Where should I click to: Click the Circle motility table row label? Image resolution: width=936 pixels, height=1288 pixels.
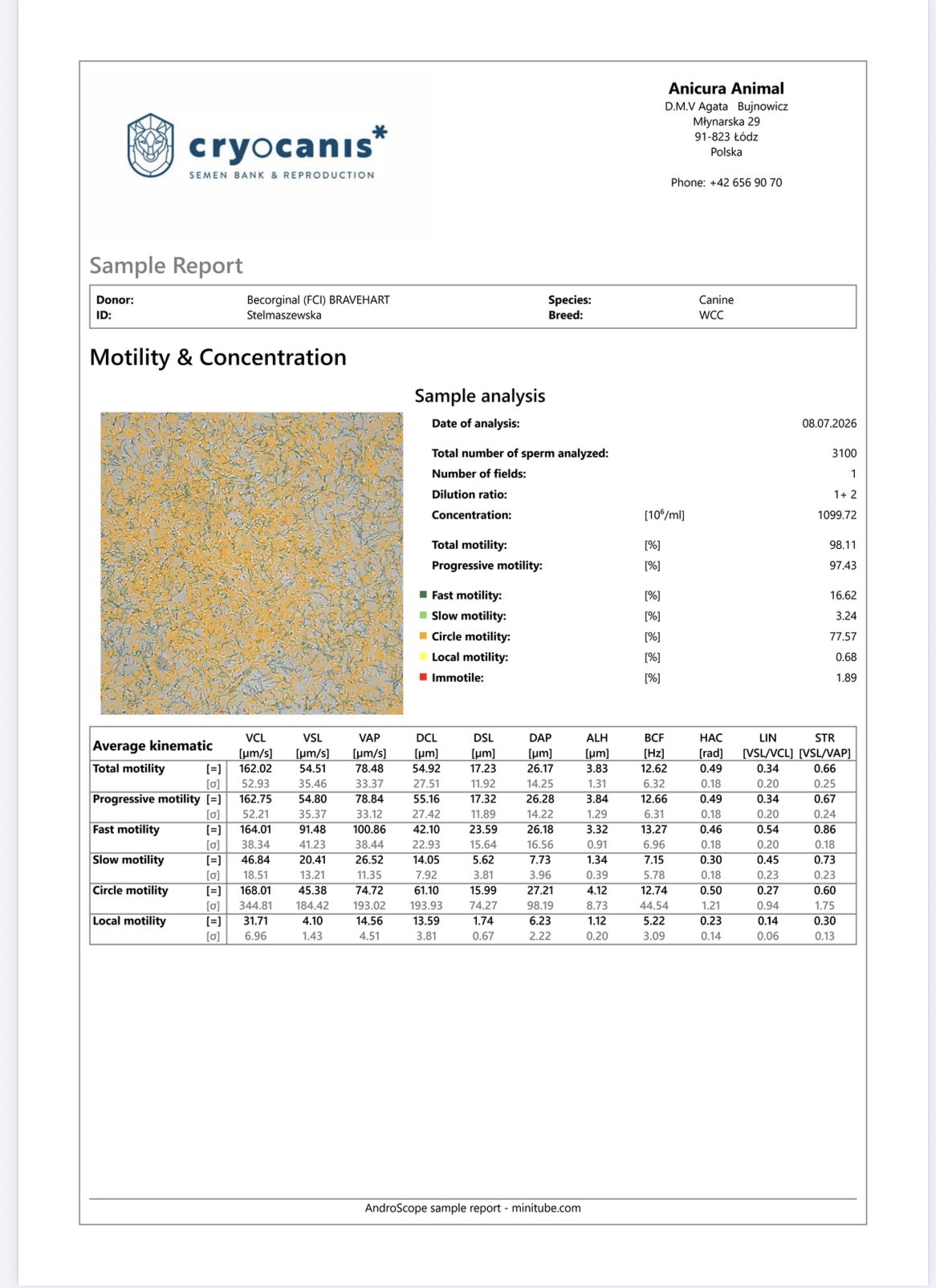pyautogui.click(x=130, y=891)
